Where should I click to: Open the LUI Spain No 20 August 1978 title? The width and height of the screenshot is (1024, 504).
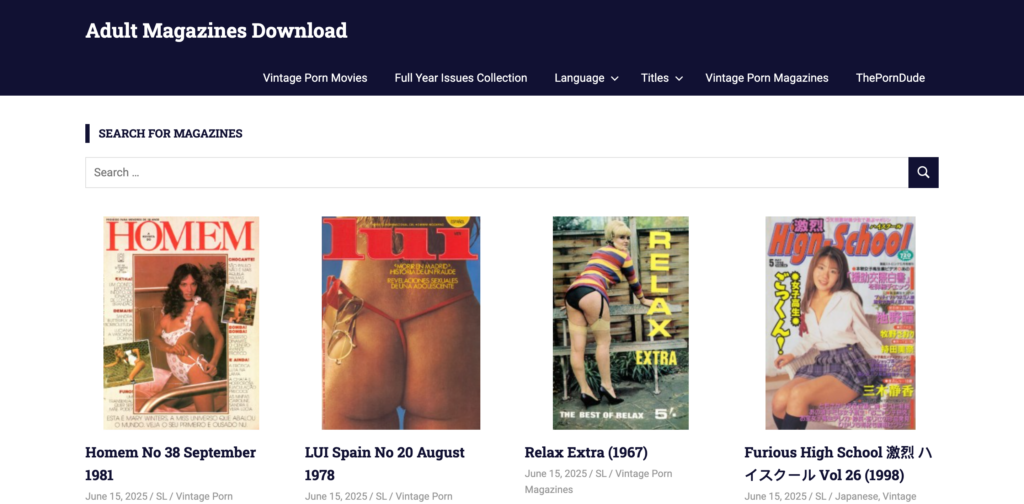tap(385, 464)
